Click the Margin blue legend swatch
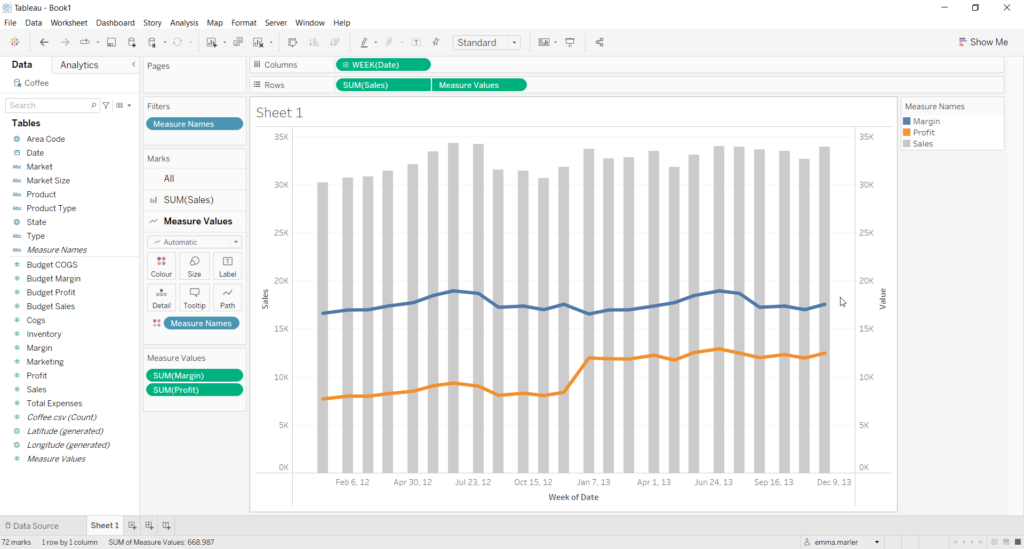1024x549 pixels. [906, 121]
